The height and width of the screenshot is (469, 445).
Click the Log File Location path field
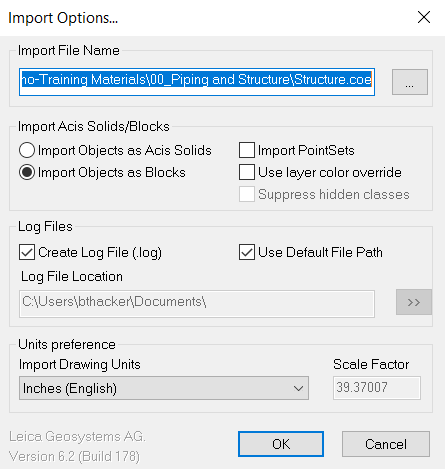[197, 304]
